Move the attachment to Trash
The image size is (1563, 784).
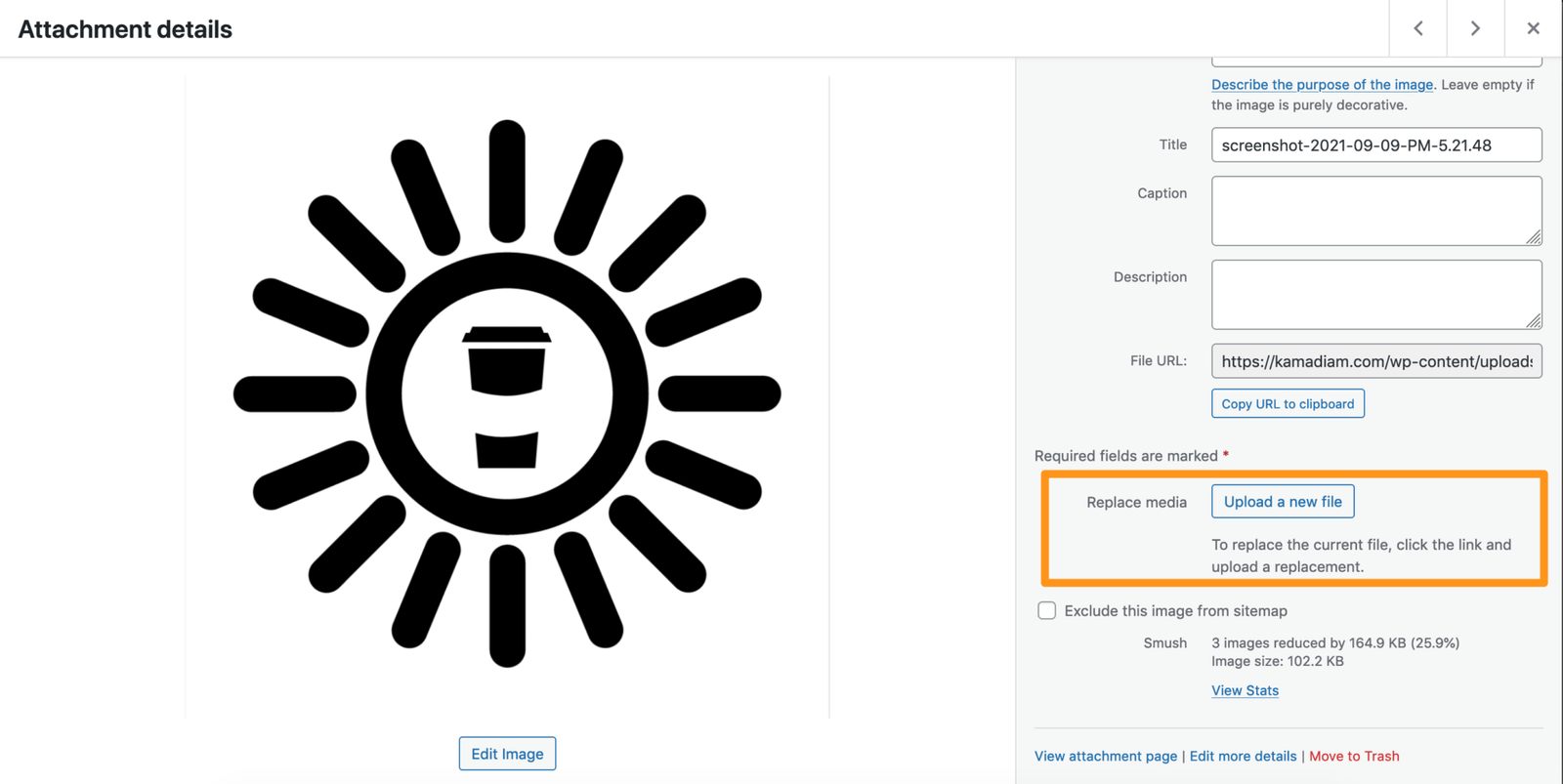pos(1353,756)
